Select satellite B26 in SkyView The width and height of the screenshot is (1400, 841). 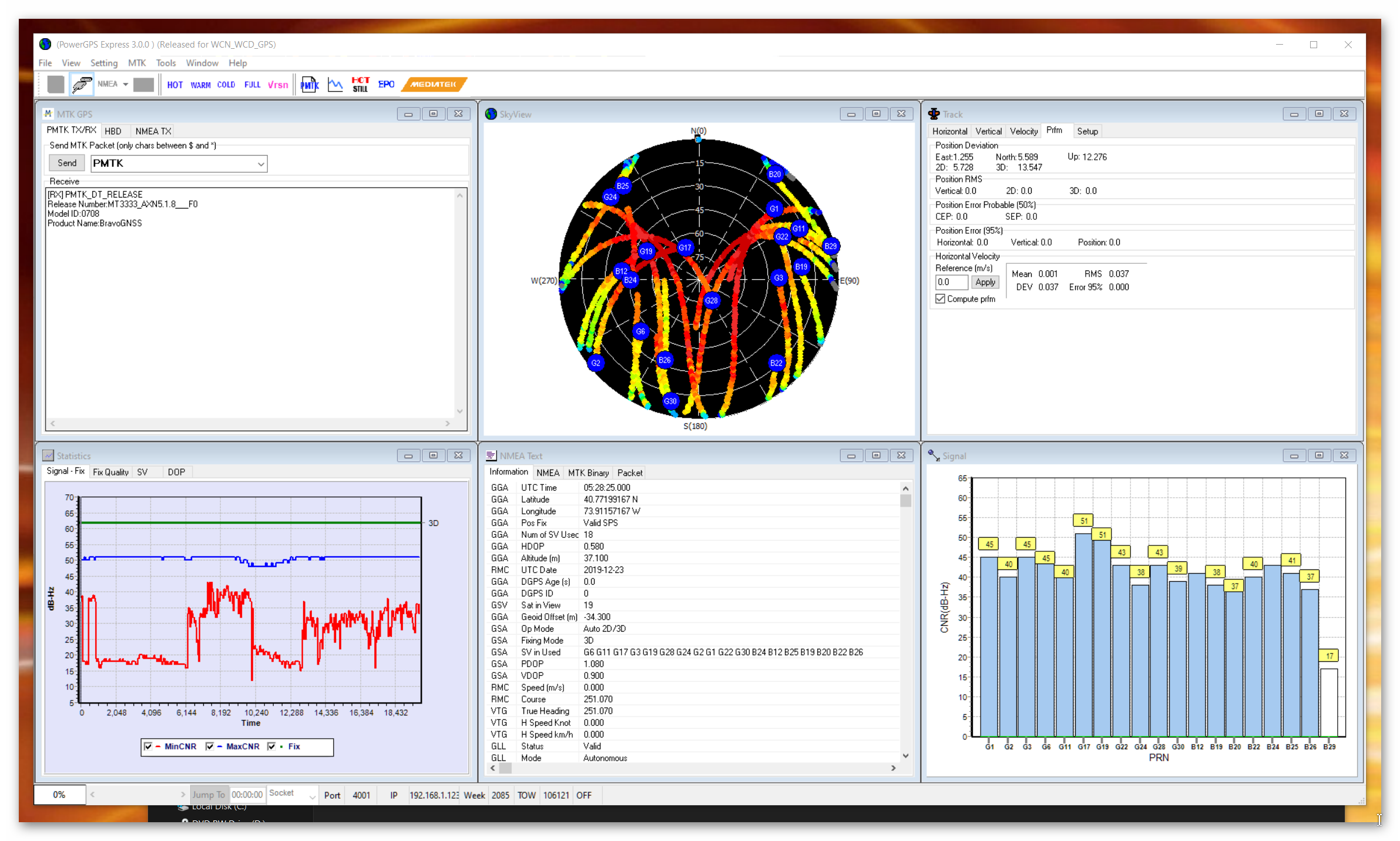pyautogui.click(x=664, y=360)
